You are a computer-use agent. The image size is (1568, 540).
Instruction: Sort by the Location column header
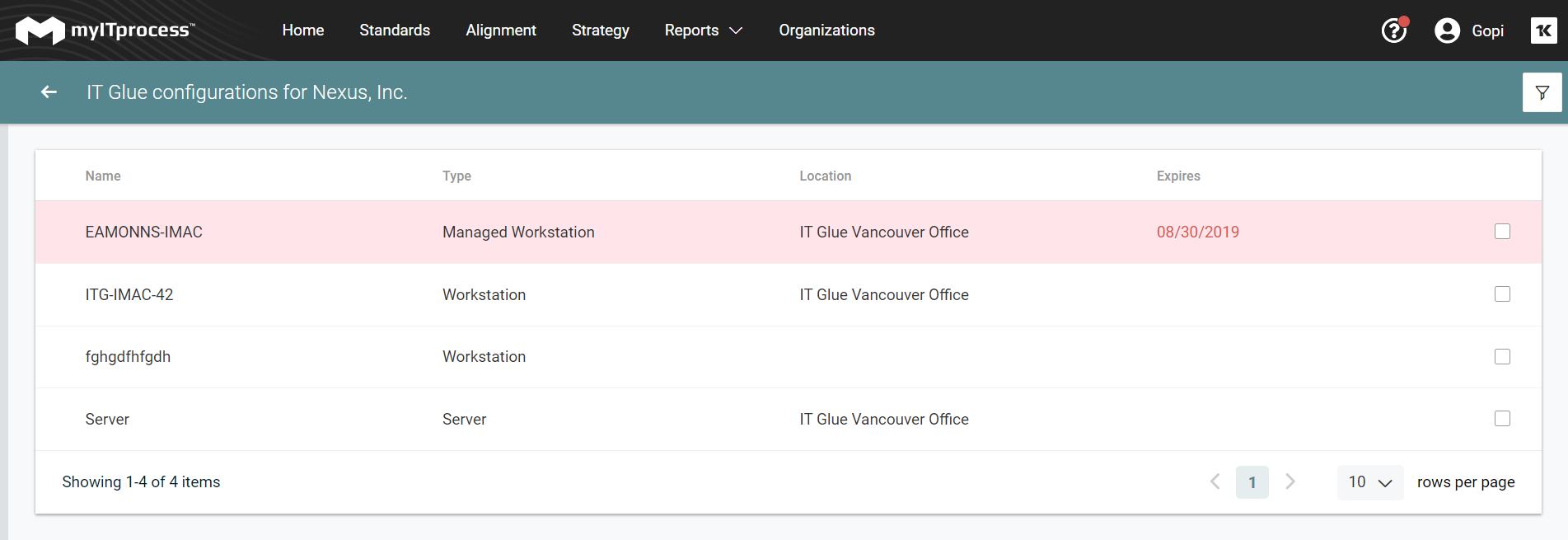[x=825, y=176]
